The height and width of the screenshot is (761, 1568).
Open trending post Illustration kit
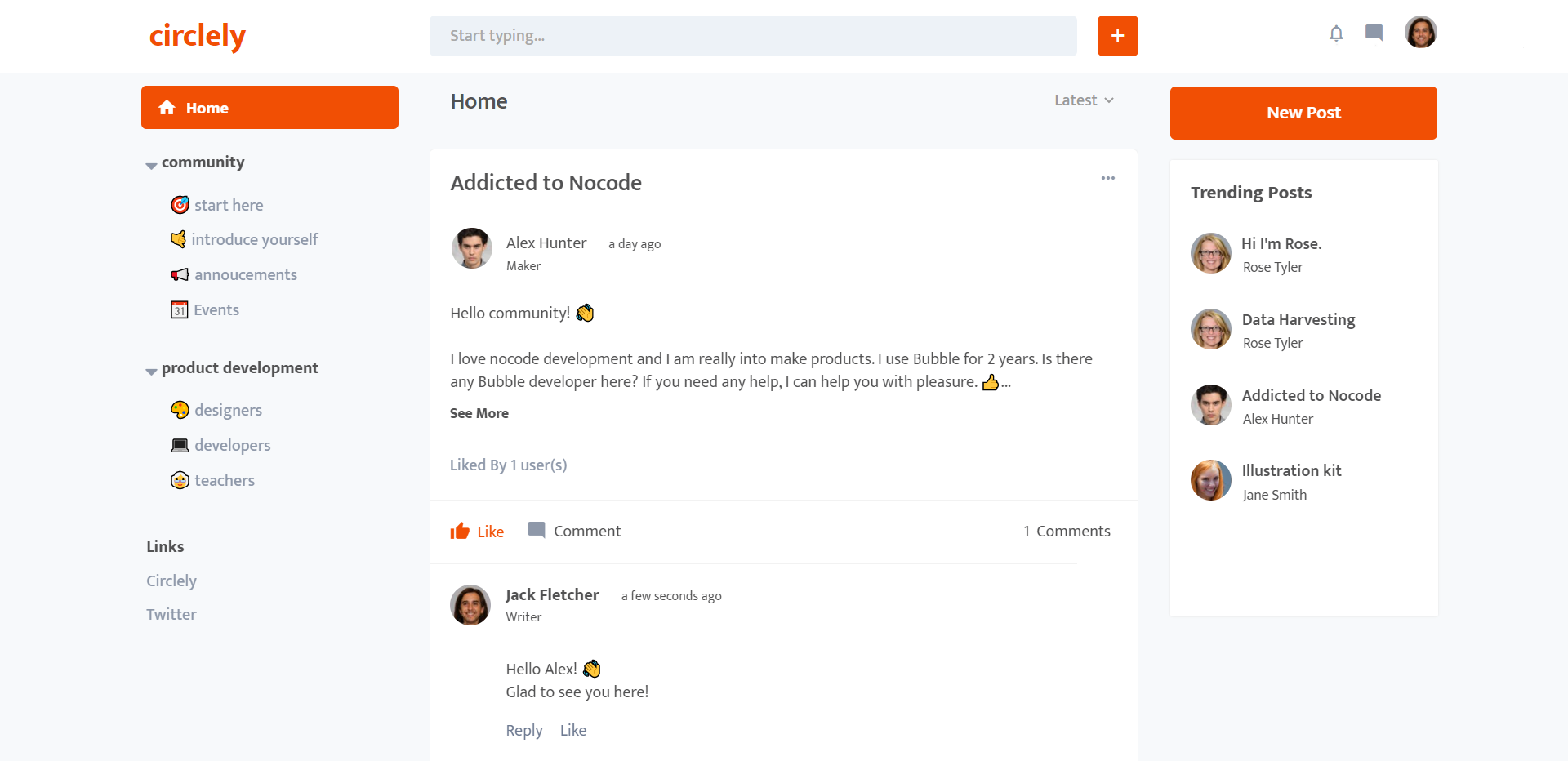(1291, 471)
